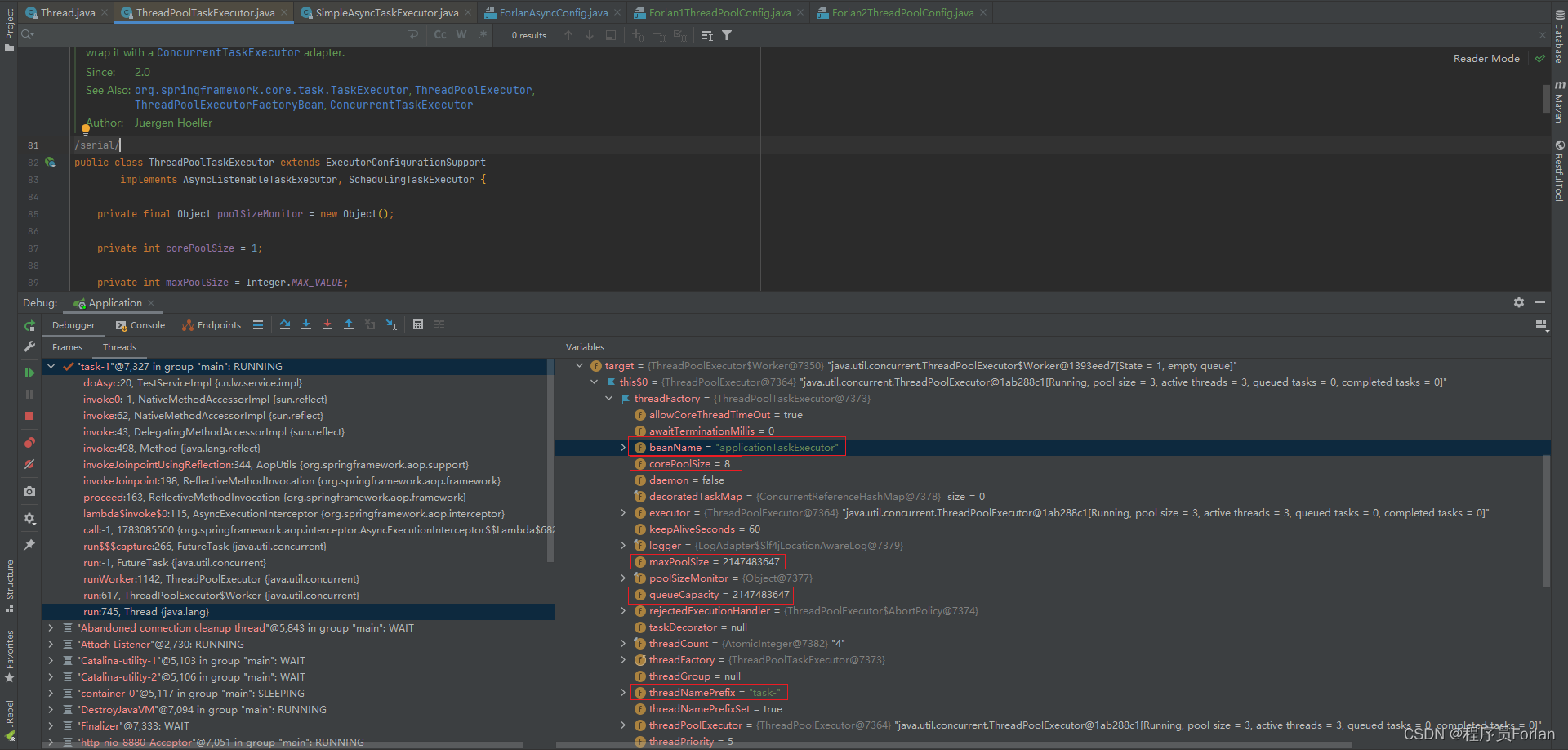
Task: Expand the executor variable node
Action: [x=623, y=513]
